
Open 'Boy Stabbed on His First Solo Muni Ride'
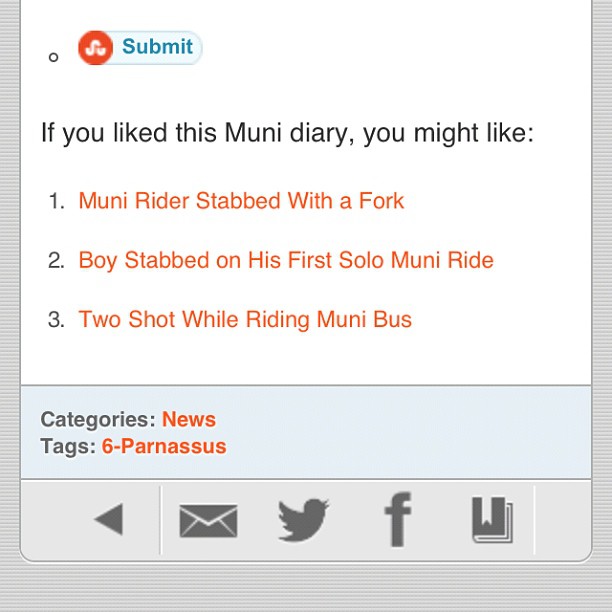point(286,261)
